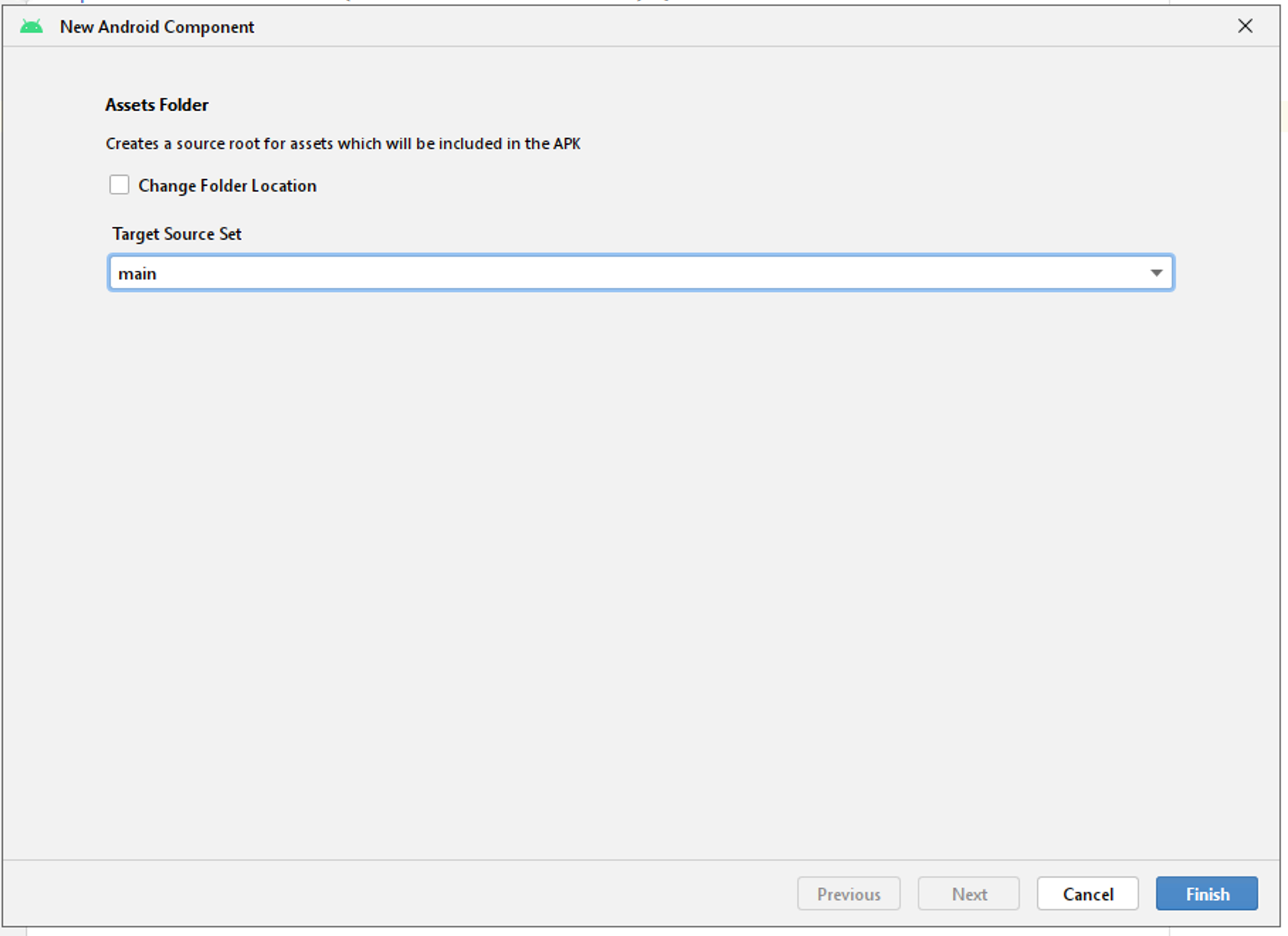Go back with the Previous button
The image size is (1288, 936).
pyautogui.click(x=848, y=893)
